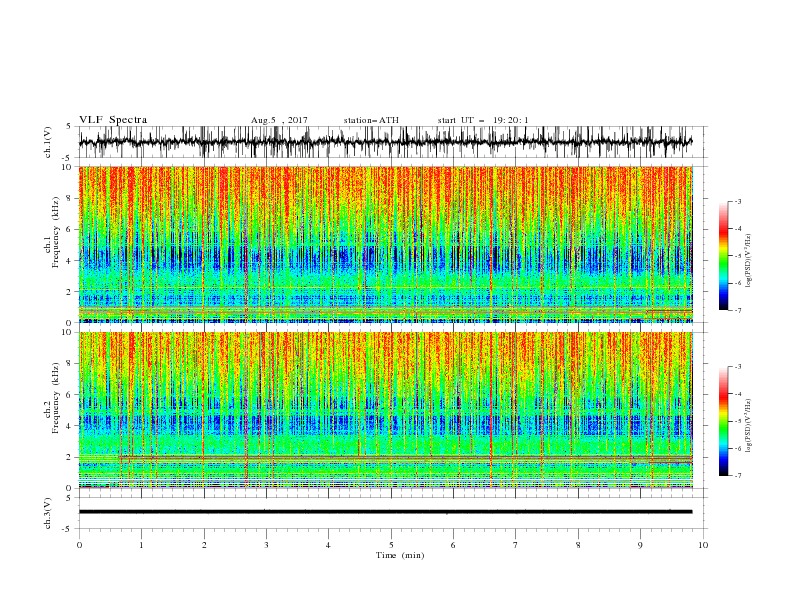
Task: Click the "Time (min)" axis label
Action: [400, 555]
